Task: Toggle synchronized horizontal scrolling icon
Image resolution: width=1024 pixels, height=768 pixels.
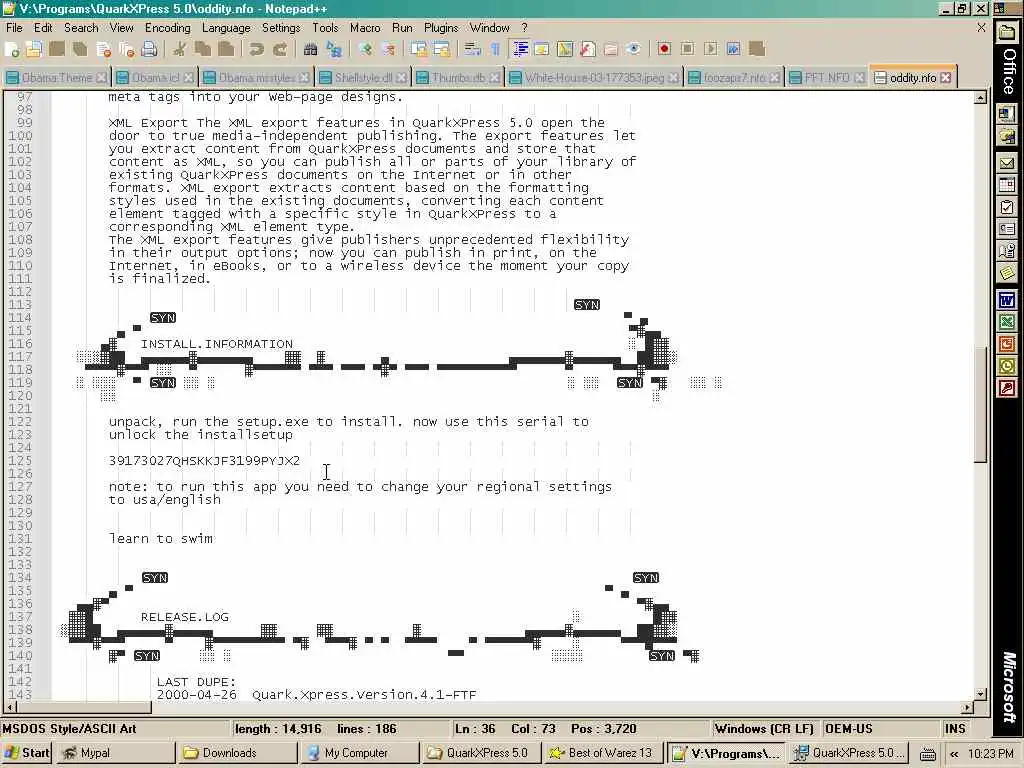Action: (x=441, y=50)
